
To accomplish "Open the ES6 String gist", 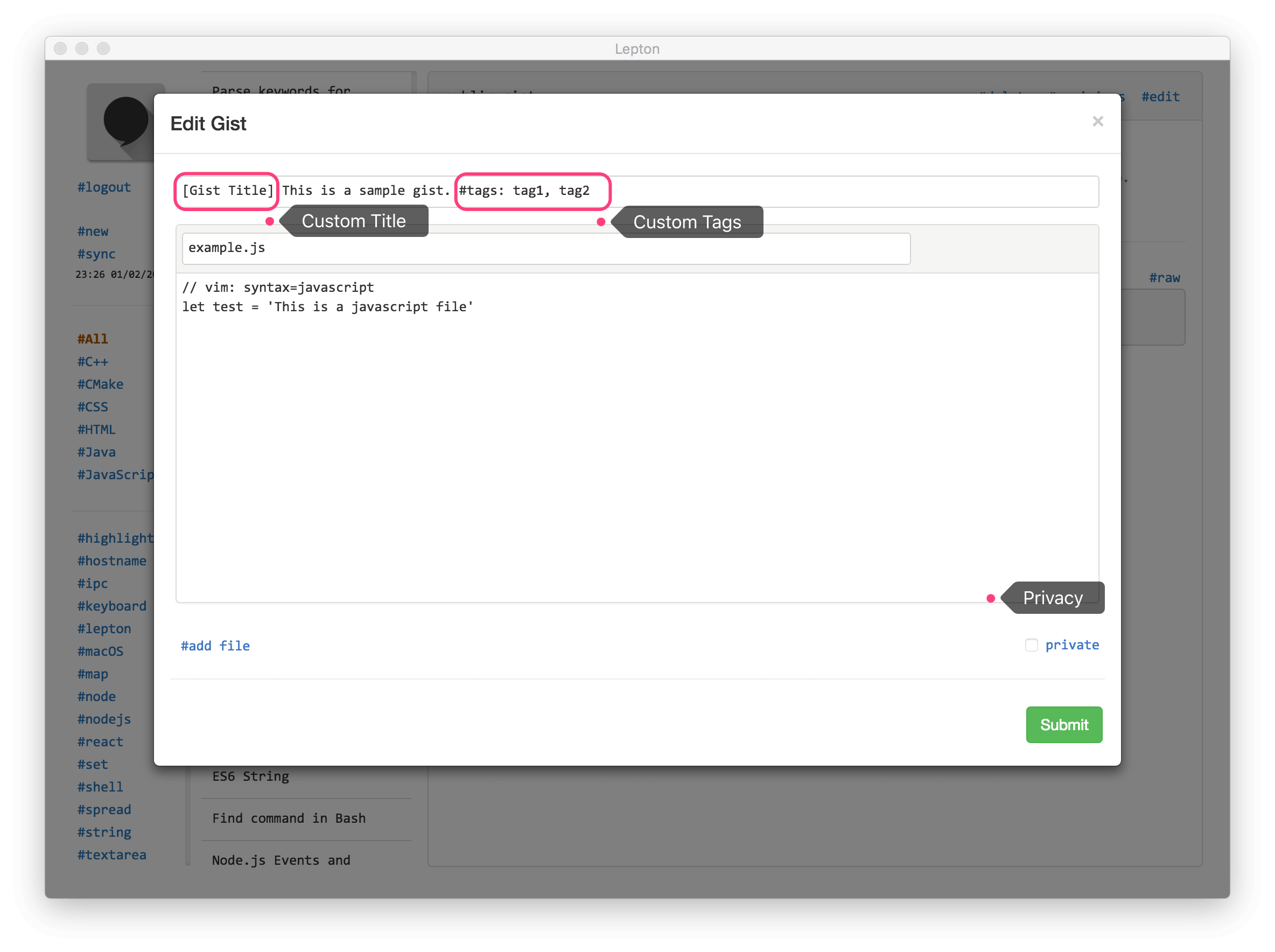I will [x=250, y=776].
